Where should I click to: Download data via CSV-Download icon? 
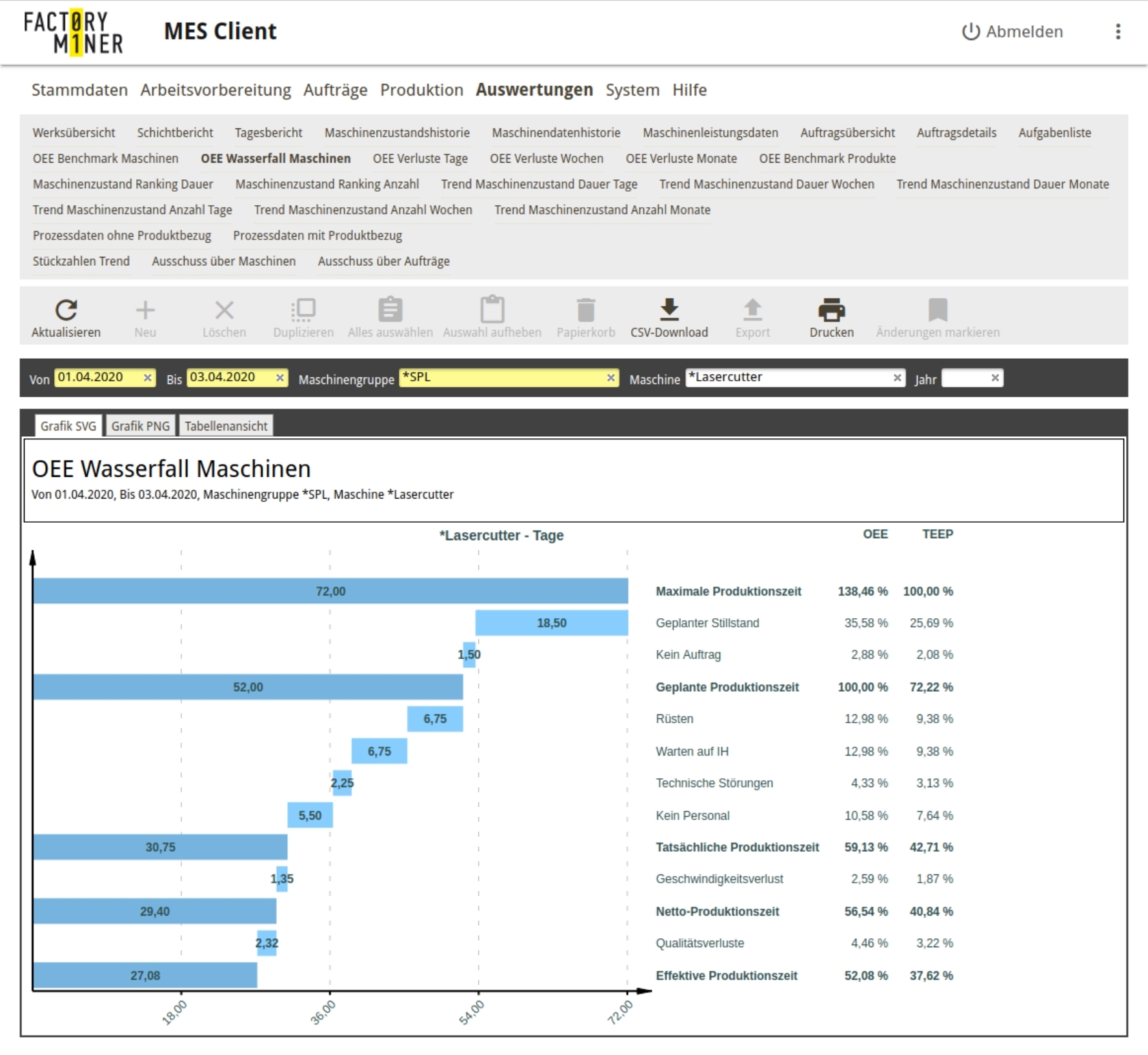click(x=669, y=310)
